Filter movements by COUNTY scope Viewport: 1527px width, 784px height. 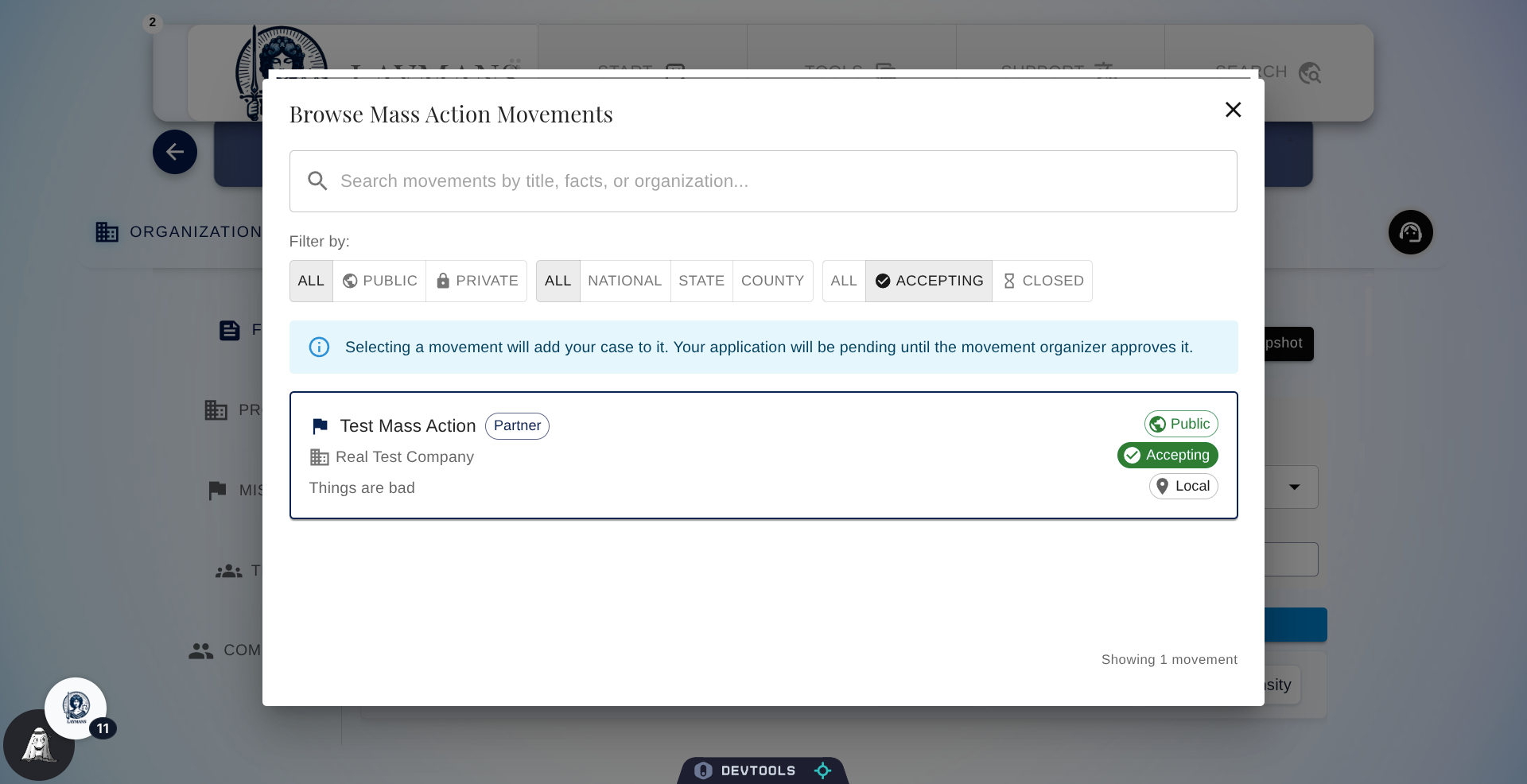pyautogui.click(x=772, y=281)
